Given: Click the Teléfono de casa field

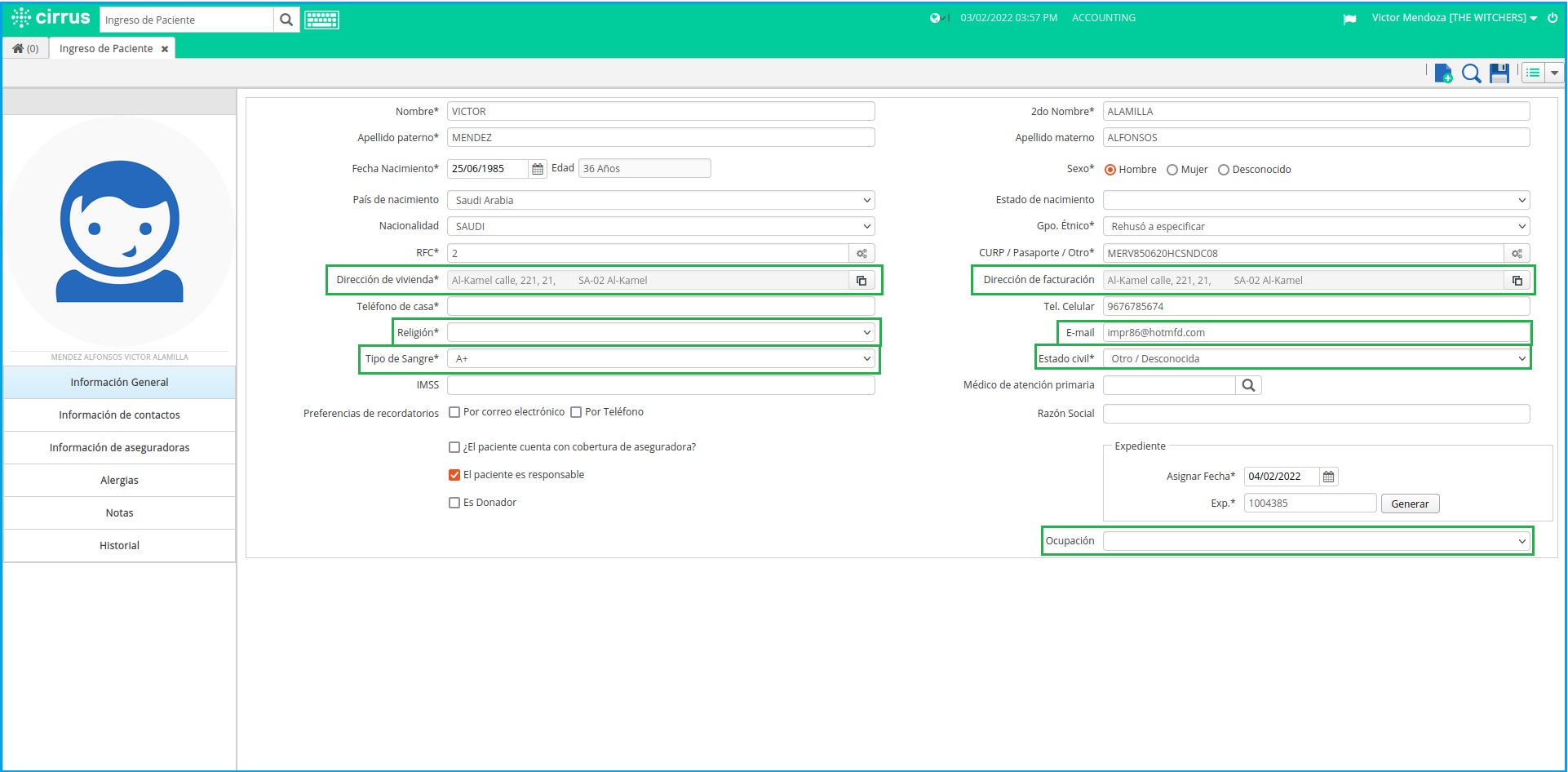Looking at the screenshot, I should click(x=661, y=307).
